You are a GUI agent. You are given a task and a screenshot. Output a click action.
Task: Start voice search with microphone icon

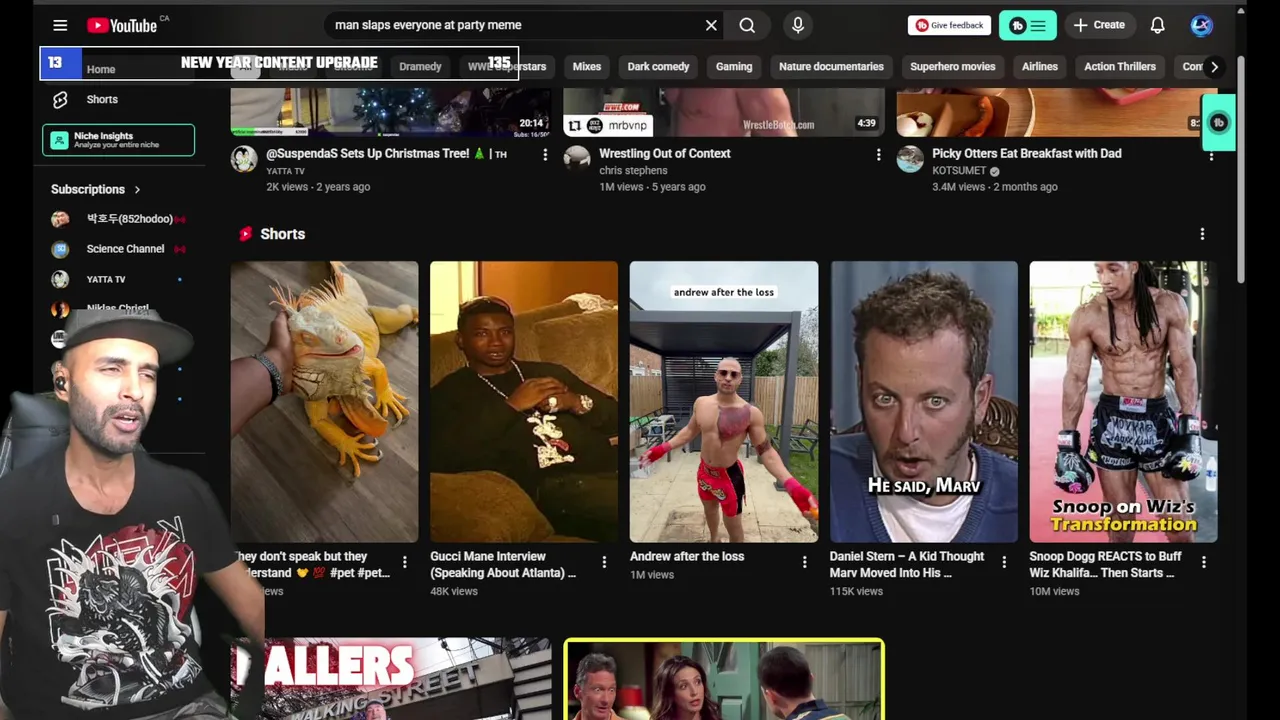[798, 25]
